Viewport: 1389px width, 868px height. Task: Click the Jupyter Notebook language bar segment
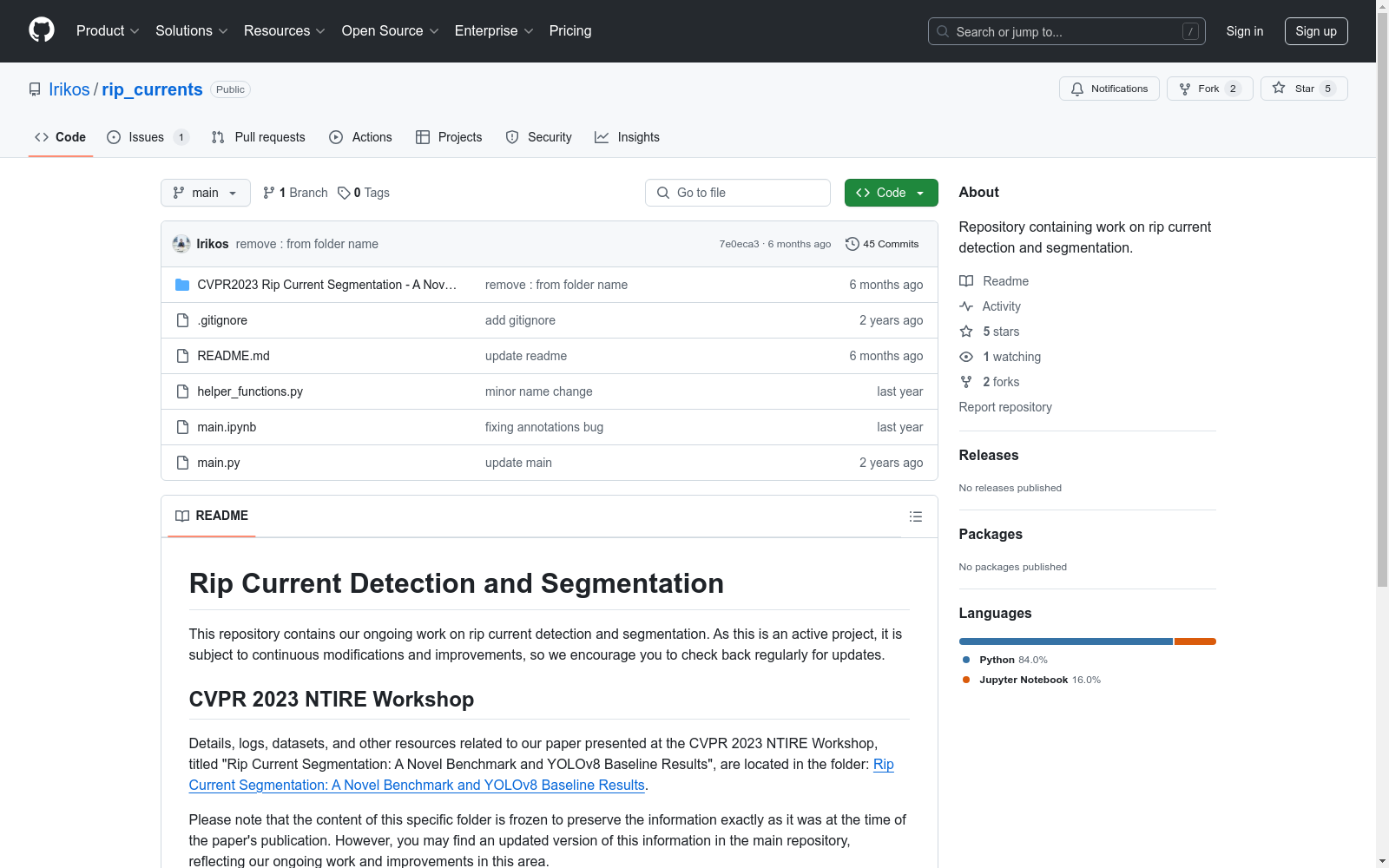click(x=1195, y=641)
